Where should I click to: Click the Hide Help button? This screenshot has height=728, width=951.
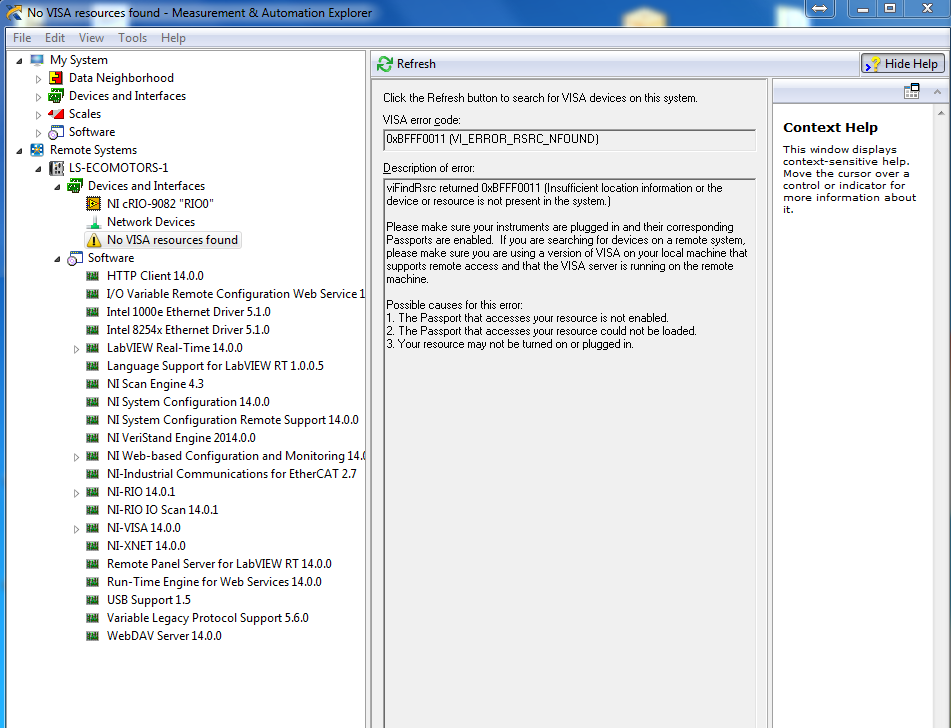point(903,64)
